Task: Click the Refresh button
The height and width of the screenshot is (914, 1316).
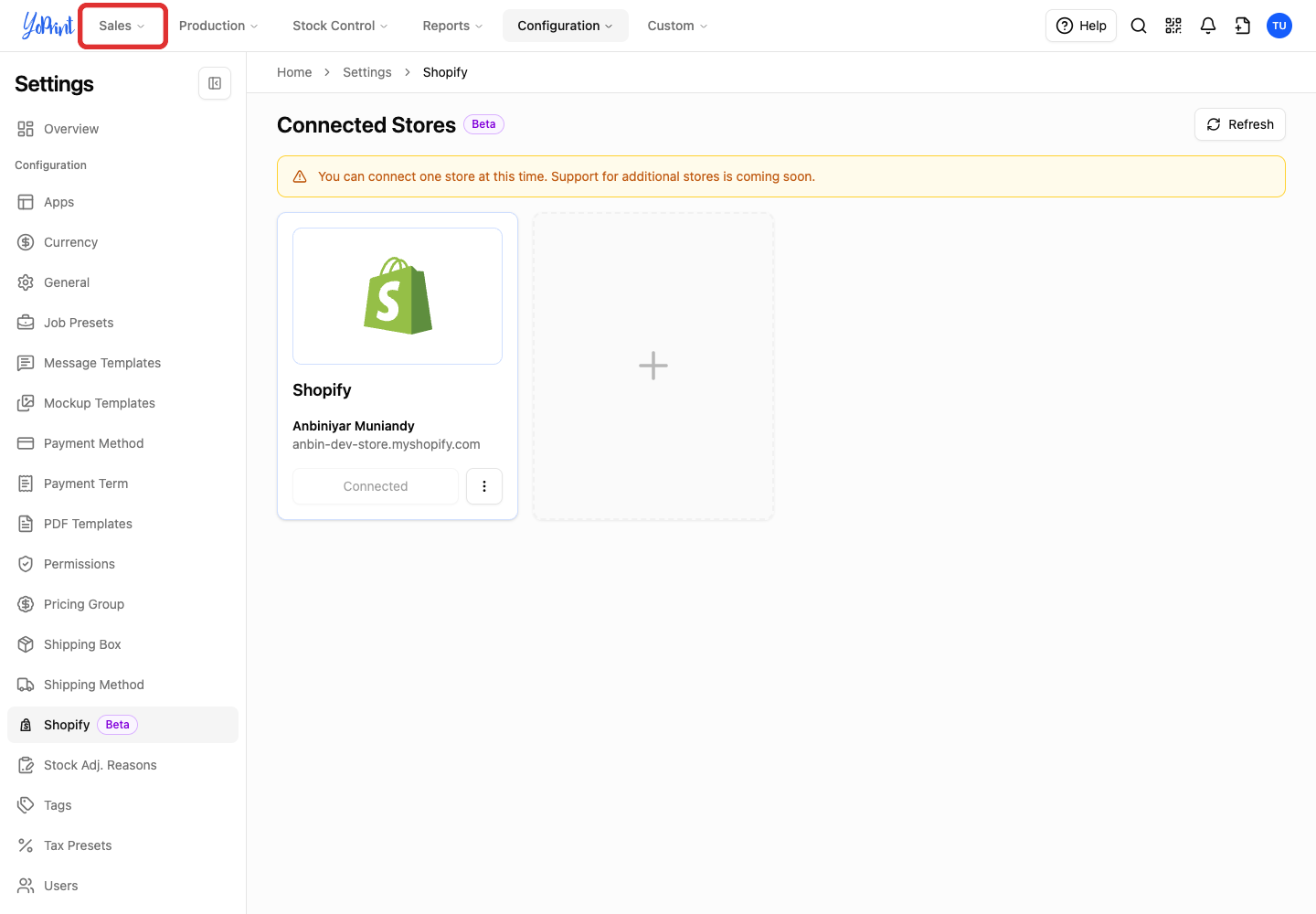Action: click(1240, 124)
